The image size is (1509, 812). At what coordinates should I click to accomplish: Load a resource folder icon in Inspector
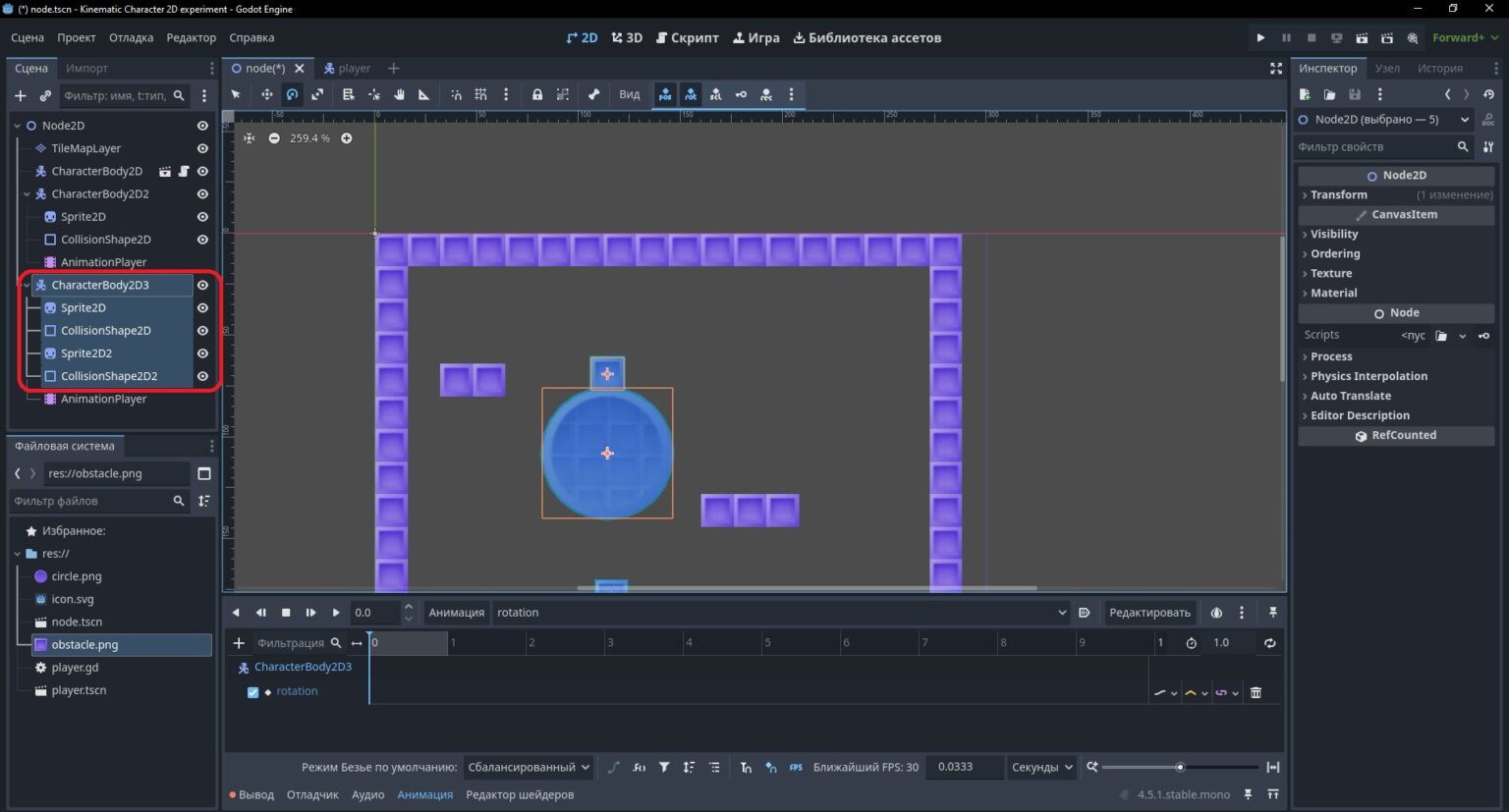click(1329, 94)
